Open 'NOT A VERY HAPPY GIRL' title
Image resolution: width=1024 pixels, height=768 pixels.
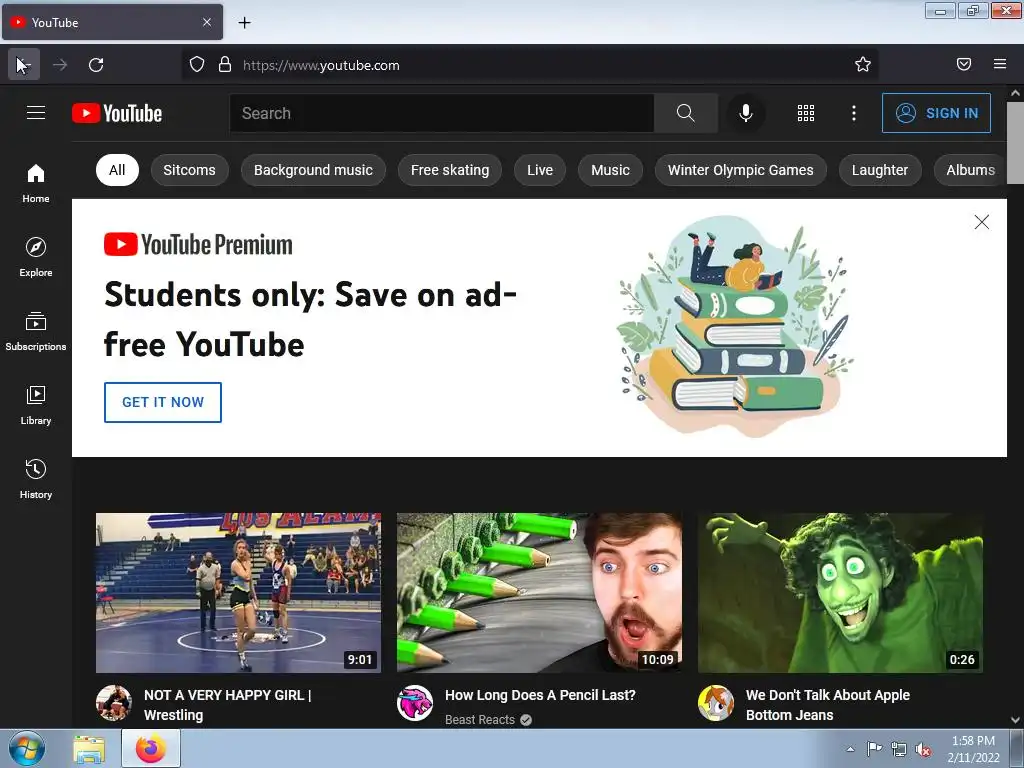pos(228,705)
